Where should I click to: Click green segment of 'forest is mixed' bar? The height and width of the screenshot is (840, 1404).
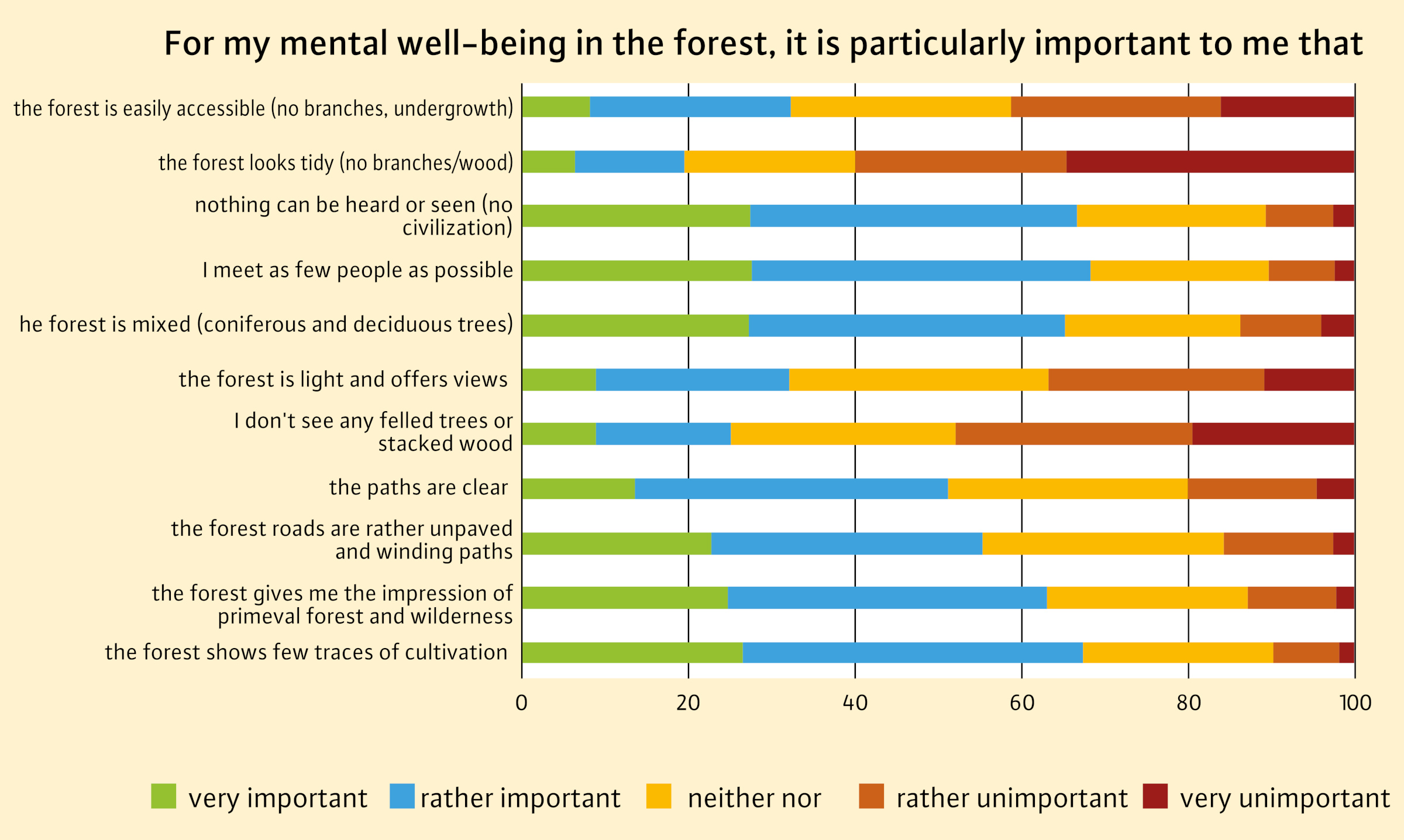(x=635, y=325)
